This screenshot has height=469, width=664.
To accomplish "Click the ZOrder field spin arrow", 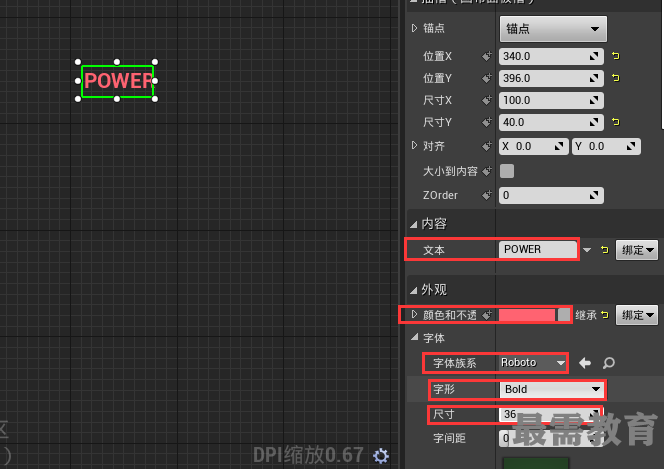I will click(594, 195).
